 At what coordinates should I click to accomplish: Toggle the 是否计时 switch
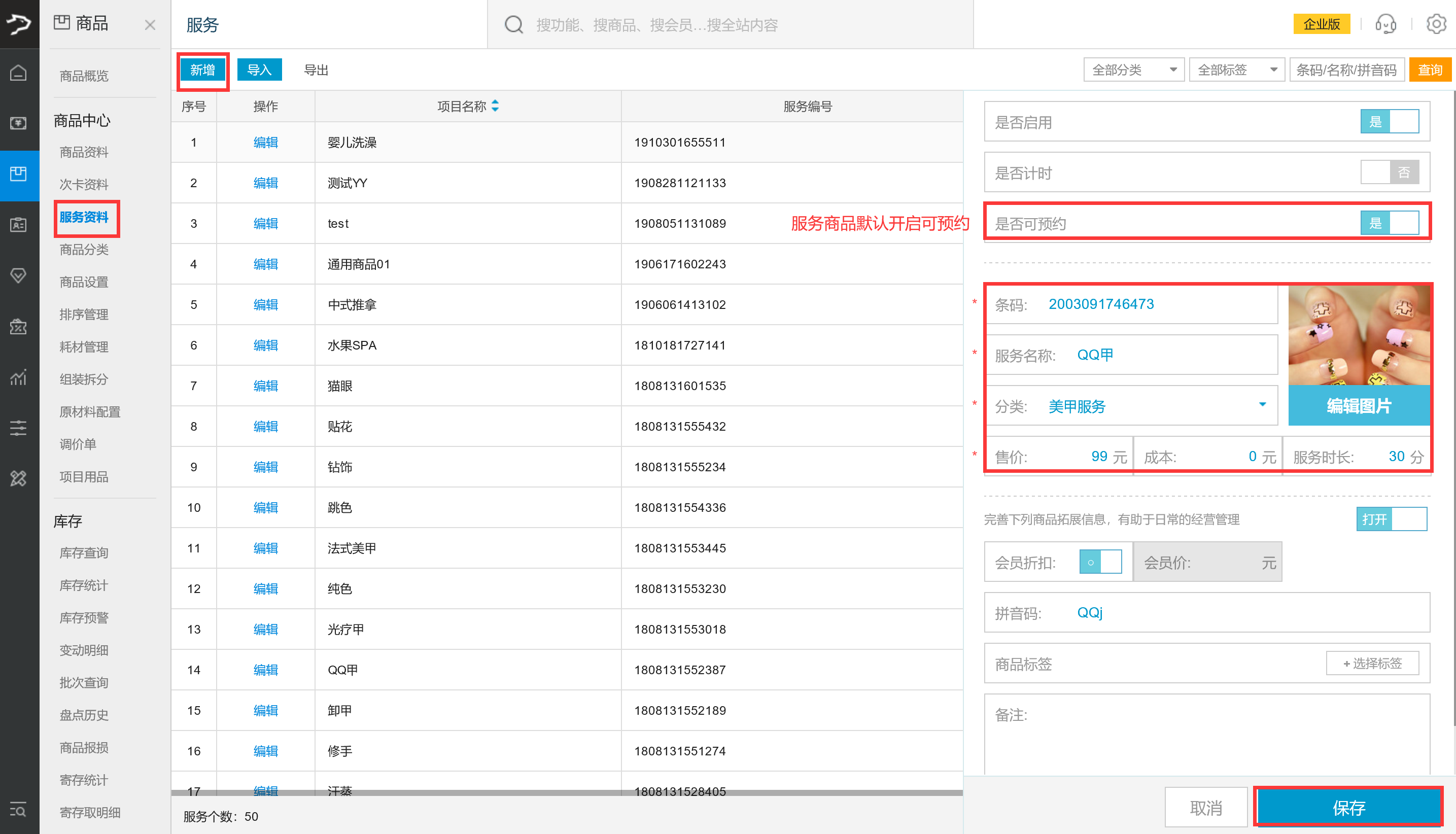pos(1390,172)
